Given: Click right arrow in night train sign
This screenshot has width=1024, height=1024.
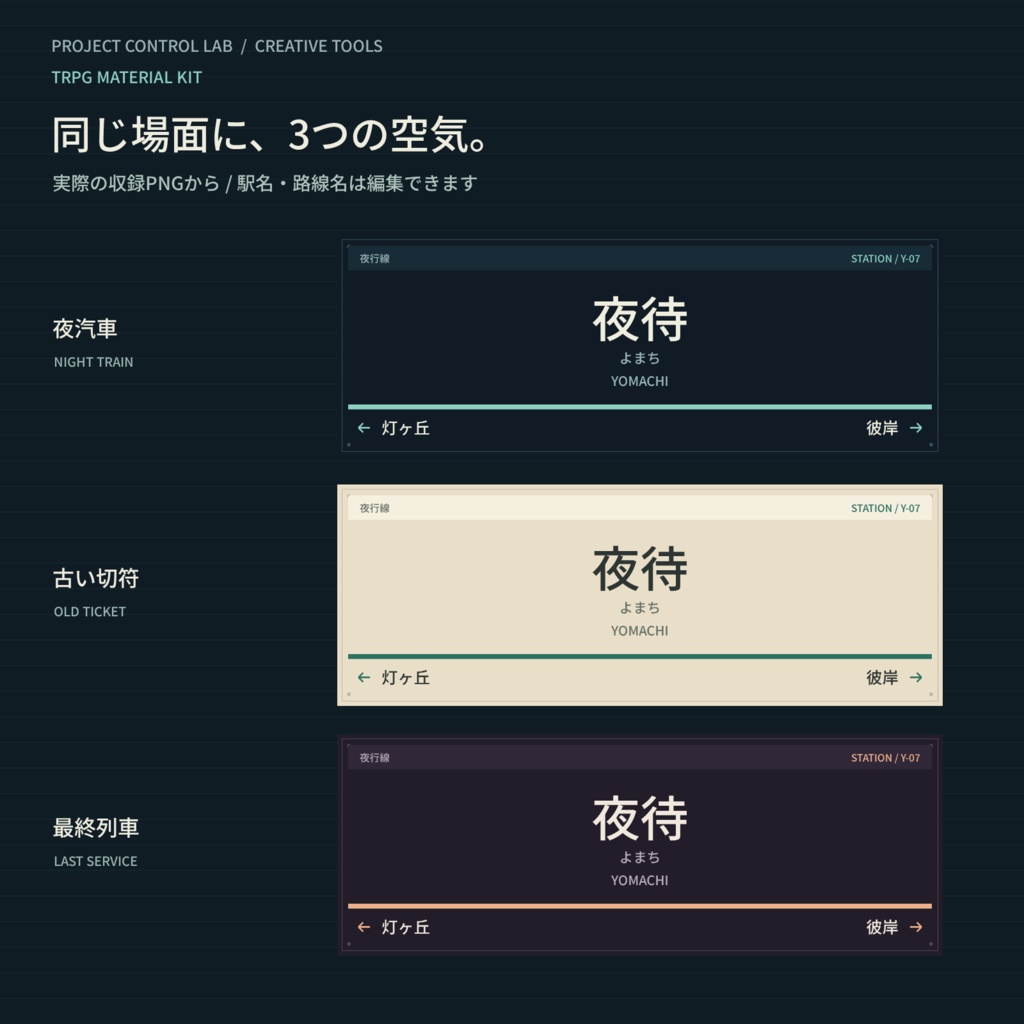Looking at the screenshot, I should pyautogui.click(x=916, y=428).
